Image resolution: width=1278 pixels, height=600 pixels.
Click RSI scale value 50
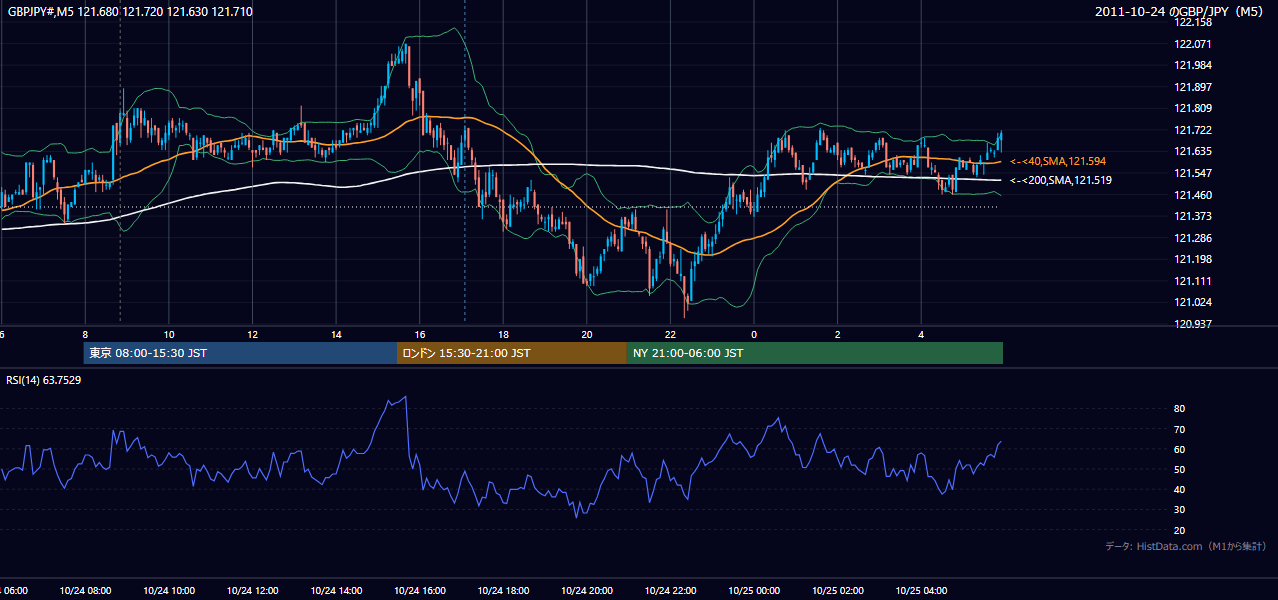point(1179,469)
